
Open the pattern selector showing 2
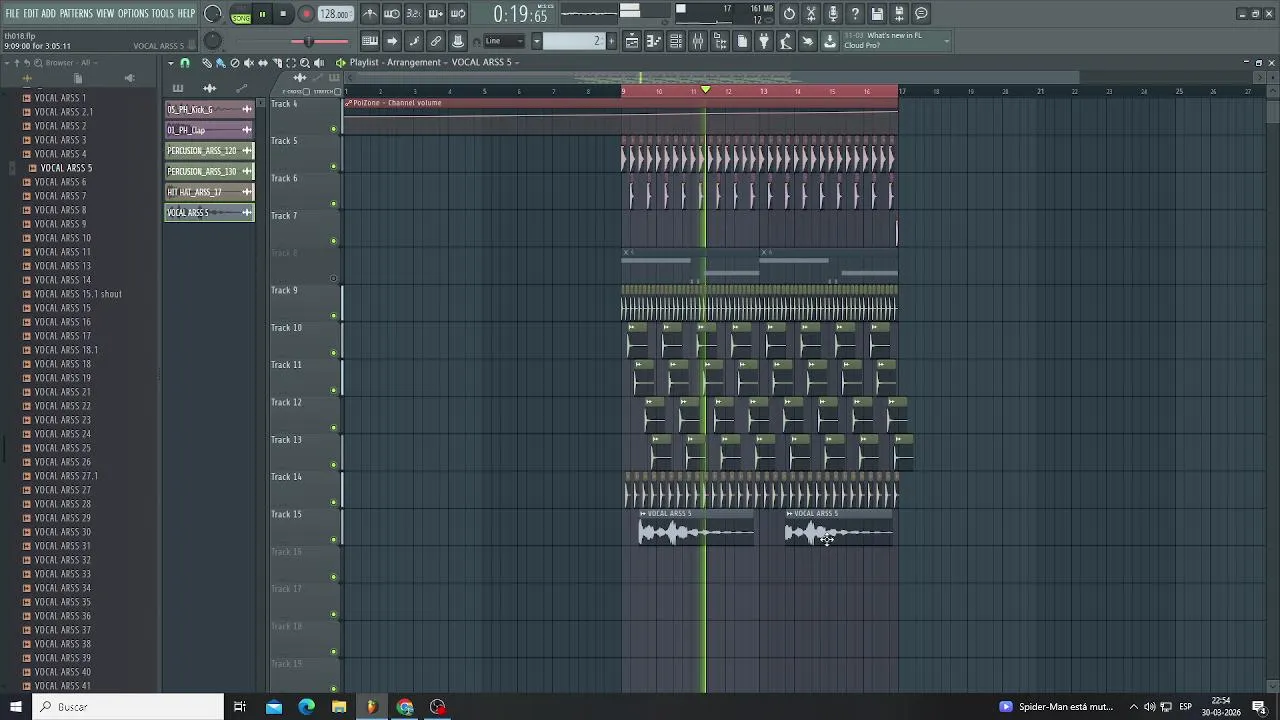coord(572,41)
